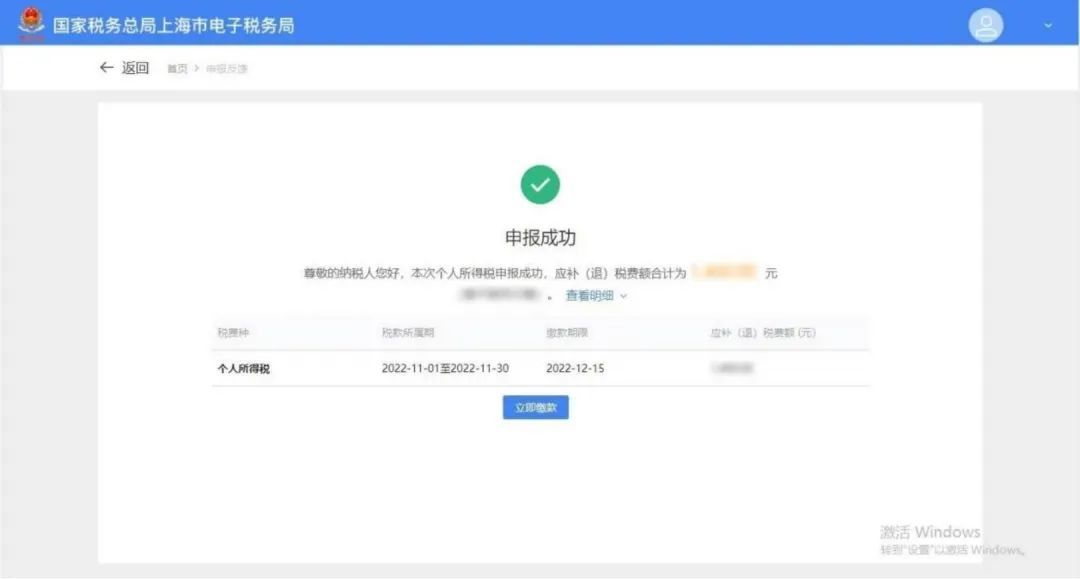The image size is (1080, 579).
Task: Click the down arrow after 查看明细
Action: (x=623, y=296)
